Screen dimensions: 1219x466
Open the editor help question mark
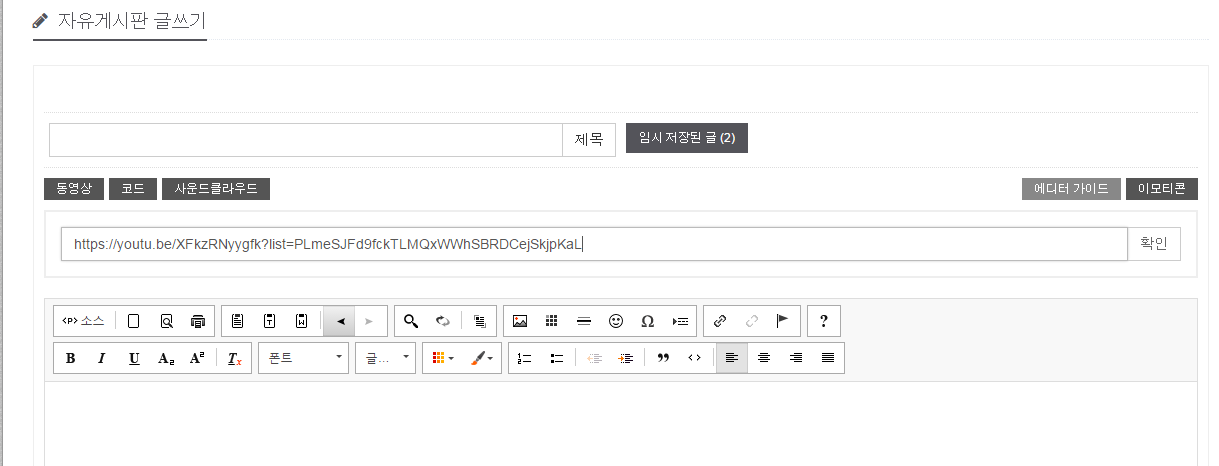point(824,321)
